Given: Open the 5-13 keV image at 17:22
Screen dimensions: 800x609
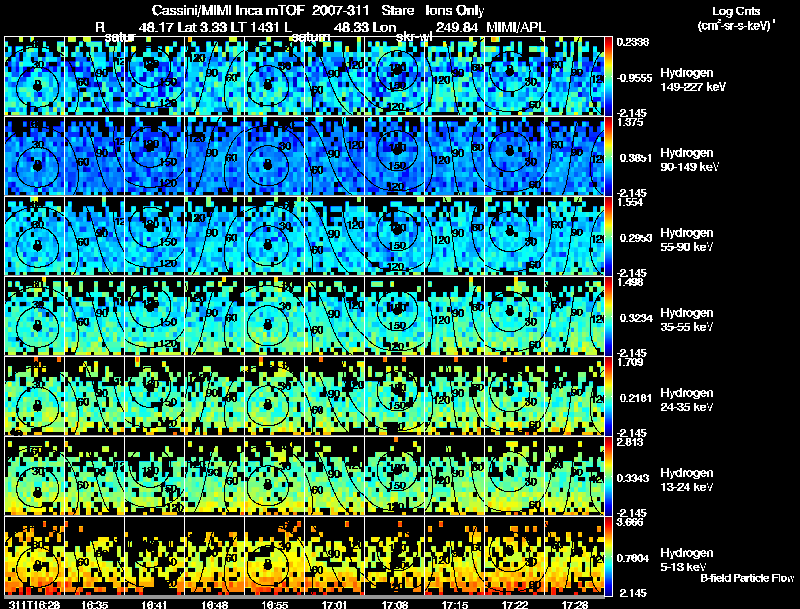Looking at the screenshot, I should click(x=514, y=556).
